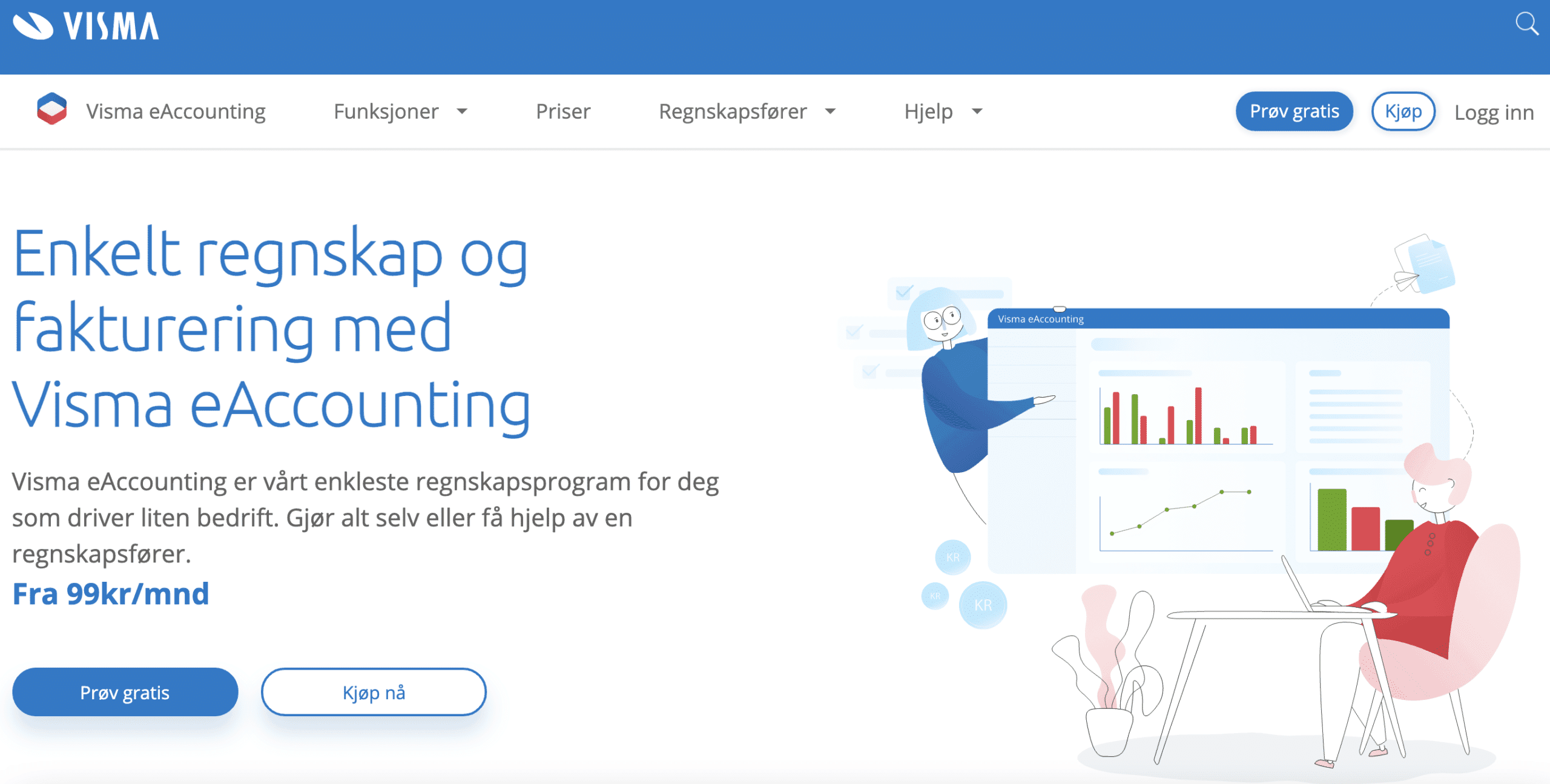This screenshot has height=784, width=1550.
Task: Click the Kjøp button in navigation
Action: 1403,111
